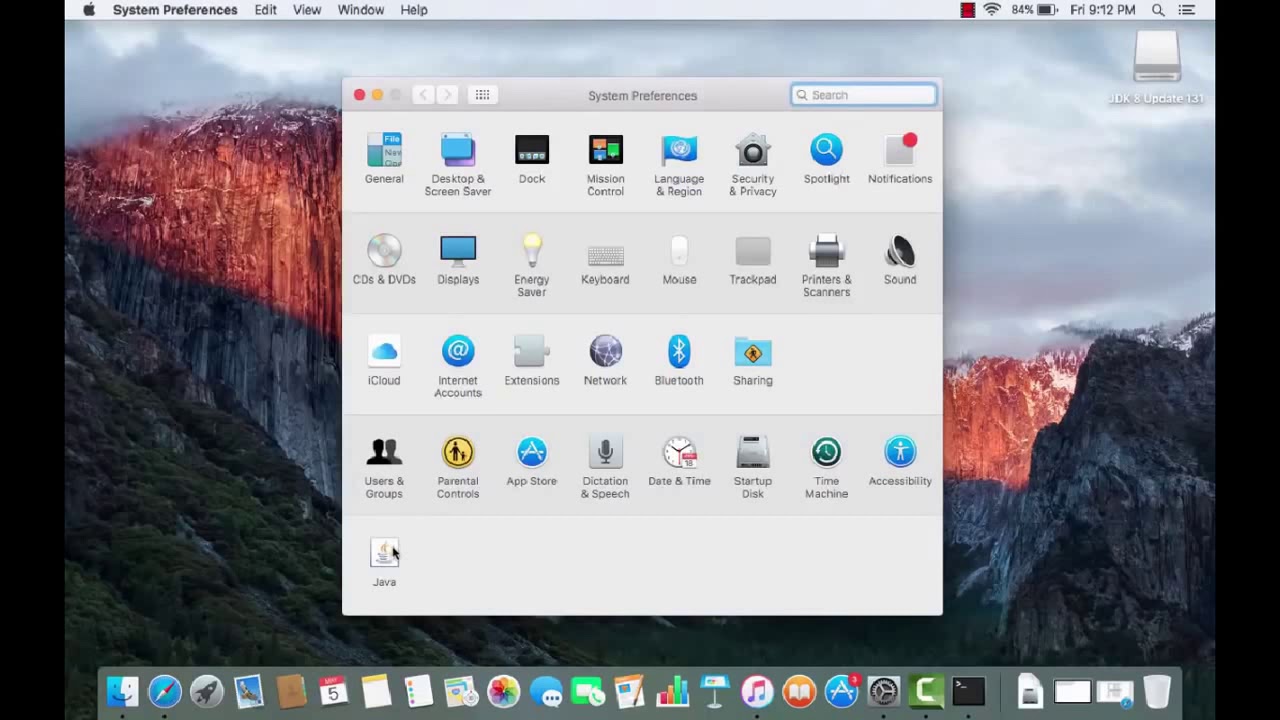Open the System Preferences app menu
The height and width of the screenshot is (720, 1280).
pos(175,10)
